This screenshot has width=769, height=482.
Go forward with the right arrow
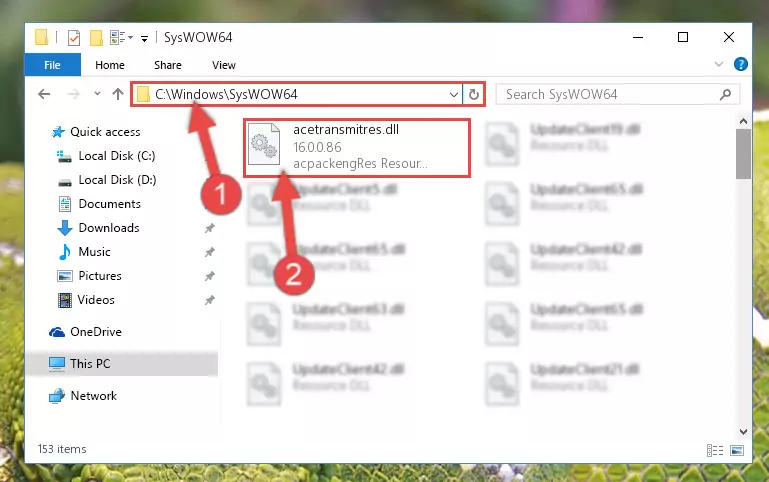(x=73, y=94)
